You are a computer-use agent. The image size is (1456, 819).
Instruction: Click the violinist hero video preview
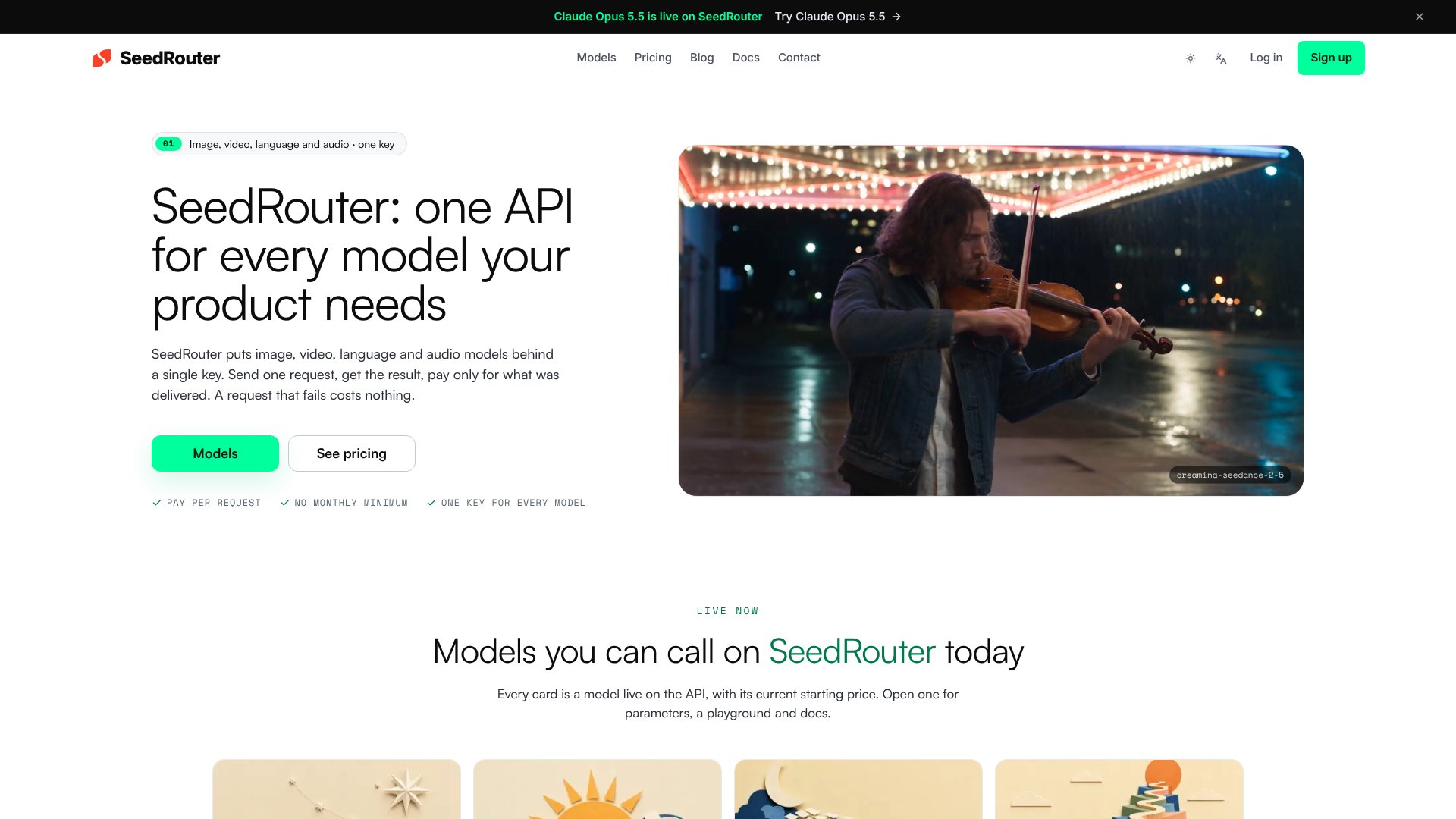tap(990, 321)
